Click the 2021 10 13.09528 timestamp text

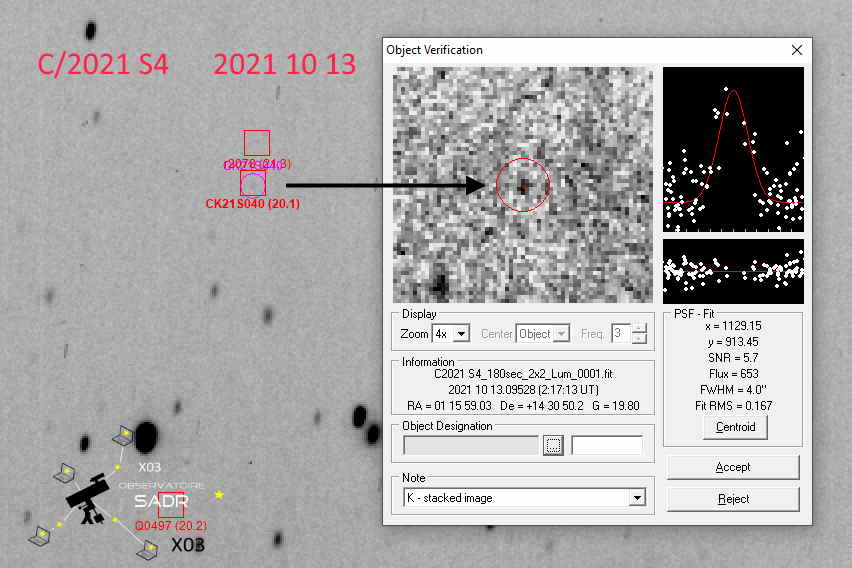point(523,390)
